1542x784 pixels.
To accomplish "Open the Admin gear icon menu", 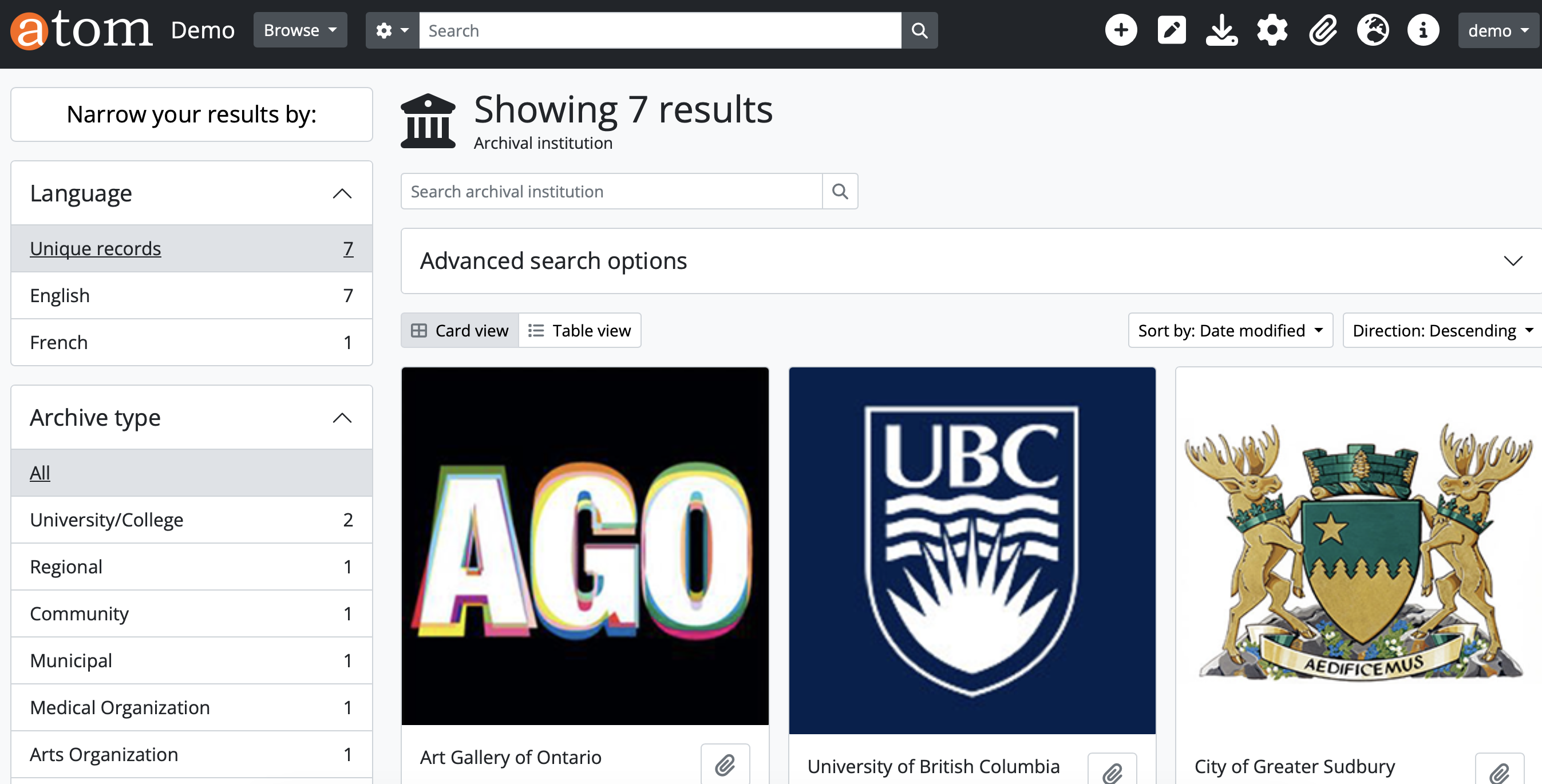I will (1272, 30).
